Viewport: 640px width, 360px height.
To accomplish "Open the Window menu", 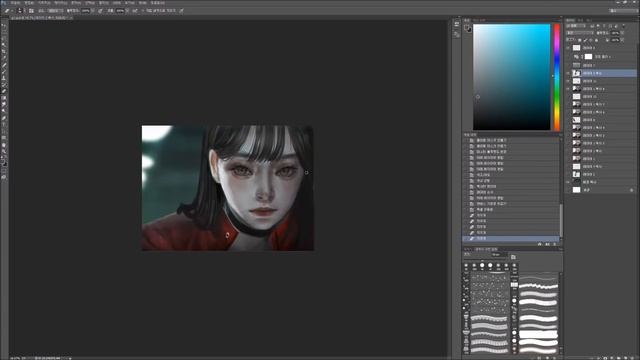I will (142, 3).
